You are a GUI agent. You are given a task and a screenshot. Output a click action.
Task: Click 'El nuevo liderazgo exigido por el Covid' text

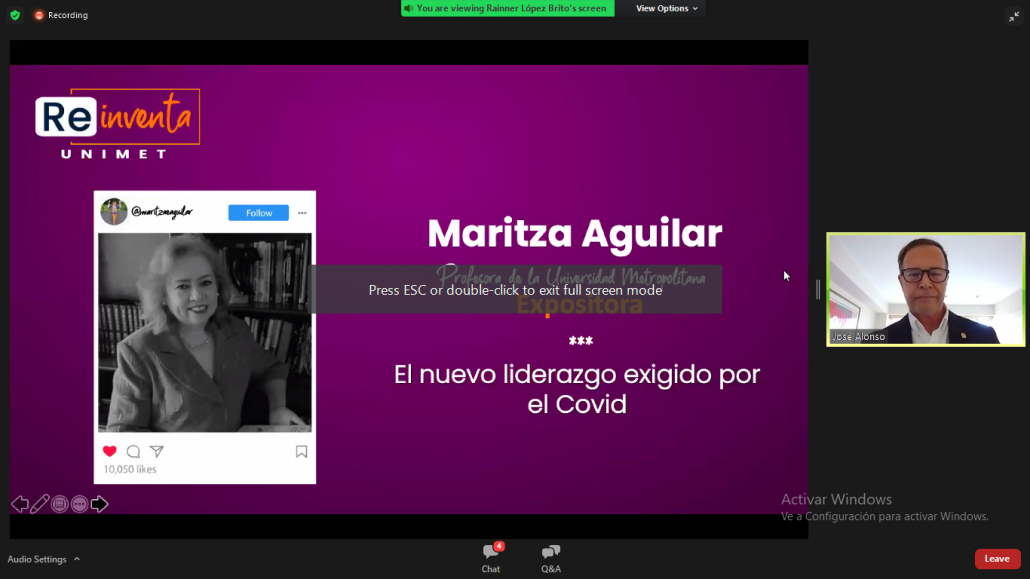(577, 389)
